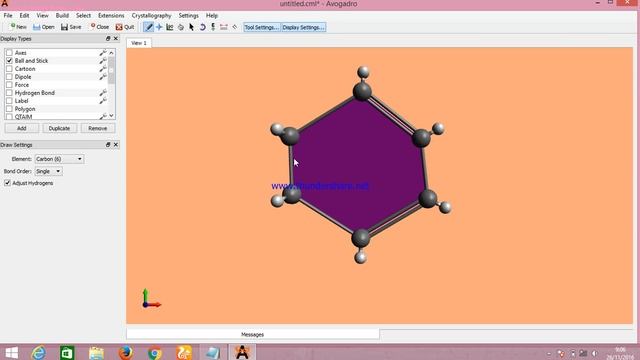The height and width of the screenshot is (360, 640).
Task: Click the Add display type button
Action: tap(22, 128)
